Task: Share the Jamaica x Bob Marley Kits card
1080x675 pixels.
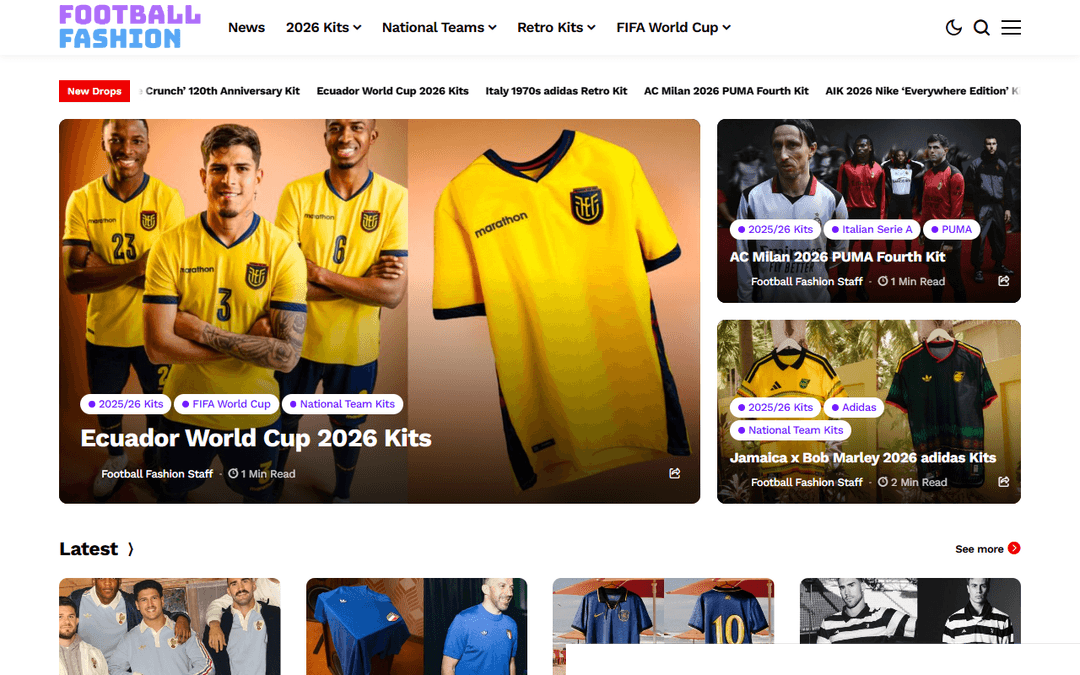Action: [x=1004, y=481]
